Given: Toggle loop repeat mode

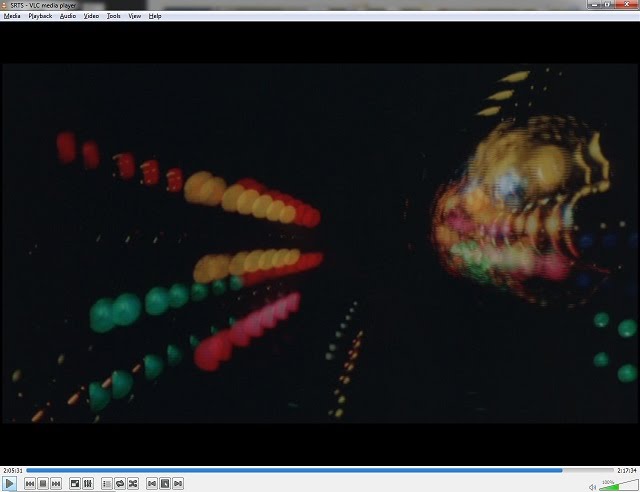Looking at the screenshot, I should 120,484.
